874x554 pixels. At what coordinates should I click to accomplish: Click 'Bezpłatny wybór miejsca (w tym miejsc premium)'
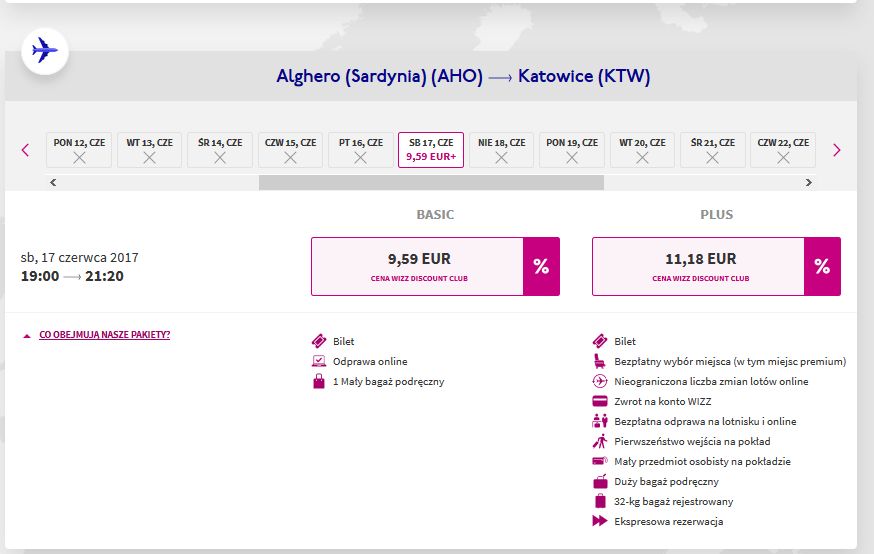pos(730,362)
